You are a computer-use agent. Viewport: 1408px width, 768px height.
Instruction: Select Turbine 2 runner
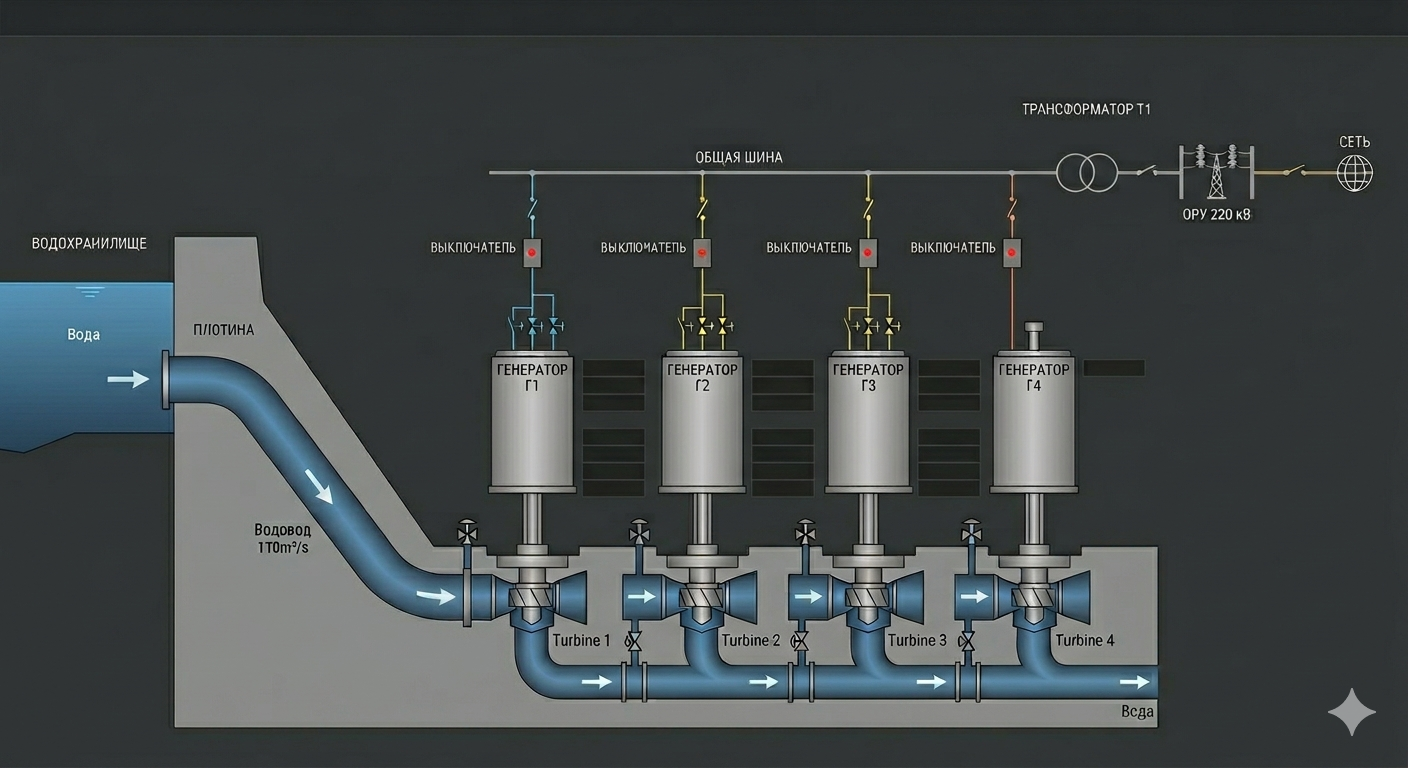pos(702,597)
